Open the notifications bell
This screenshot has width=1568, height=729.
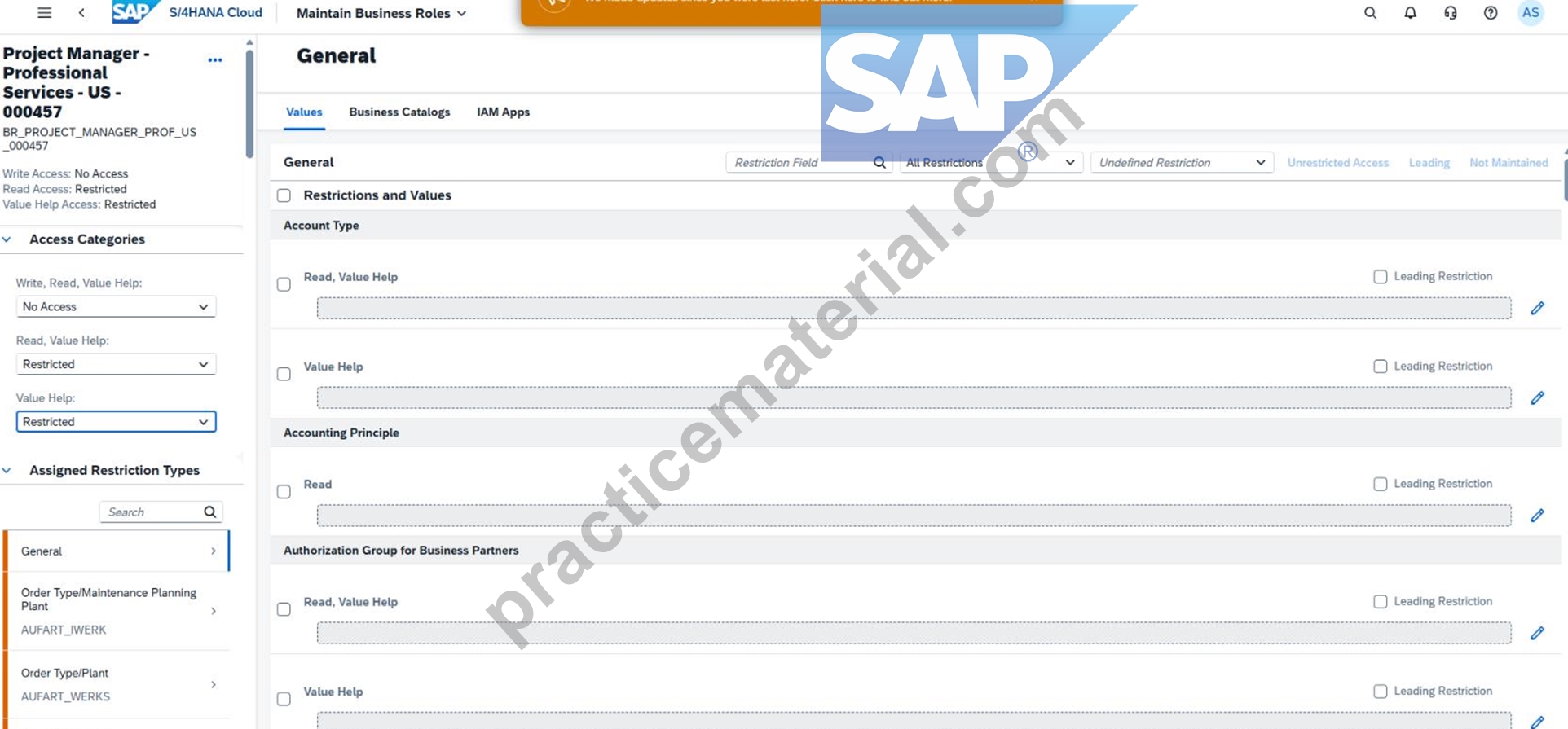pos(1410,13)
